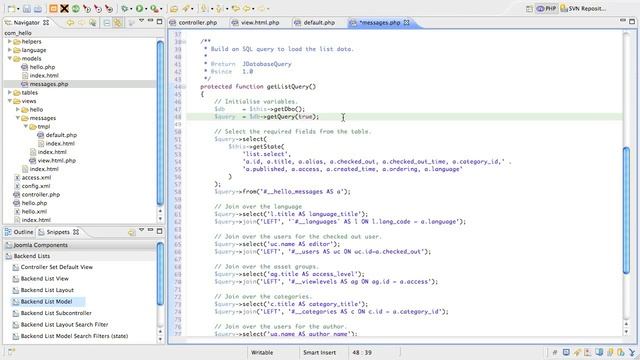Click the black X toolbar icon
Viewport: 640px width, 360px height.
pos(64,8)
